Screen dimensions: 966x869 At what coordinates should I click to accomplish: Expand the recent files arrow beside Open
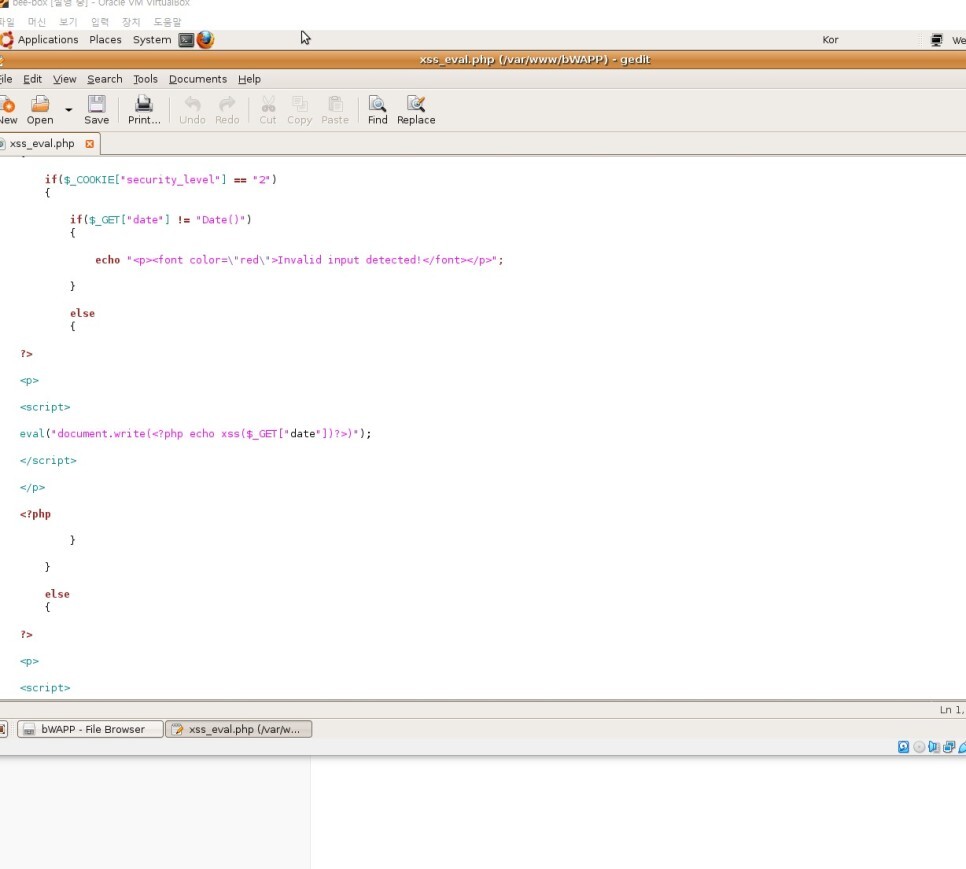coord(68,110)
